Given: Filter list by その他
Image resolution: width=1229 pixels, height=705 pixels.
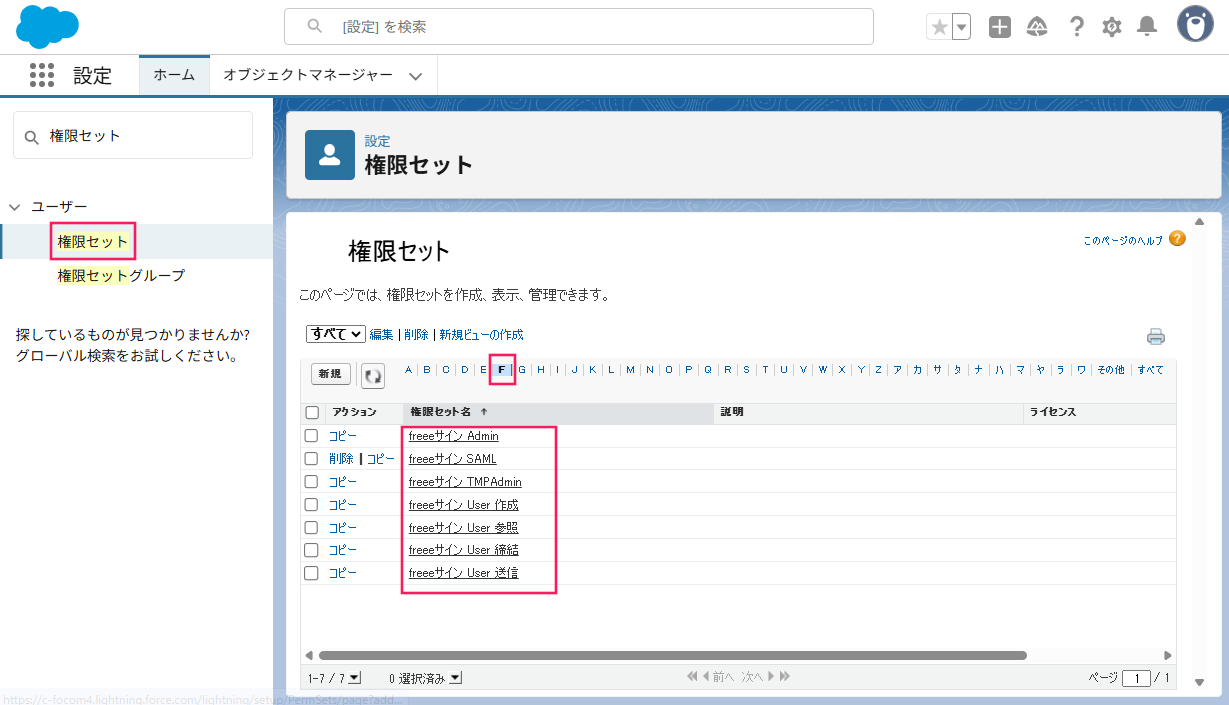Looking at the screenshot, I should pyautogui.click(x=1110, y=370).
